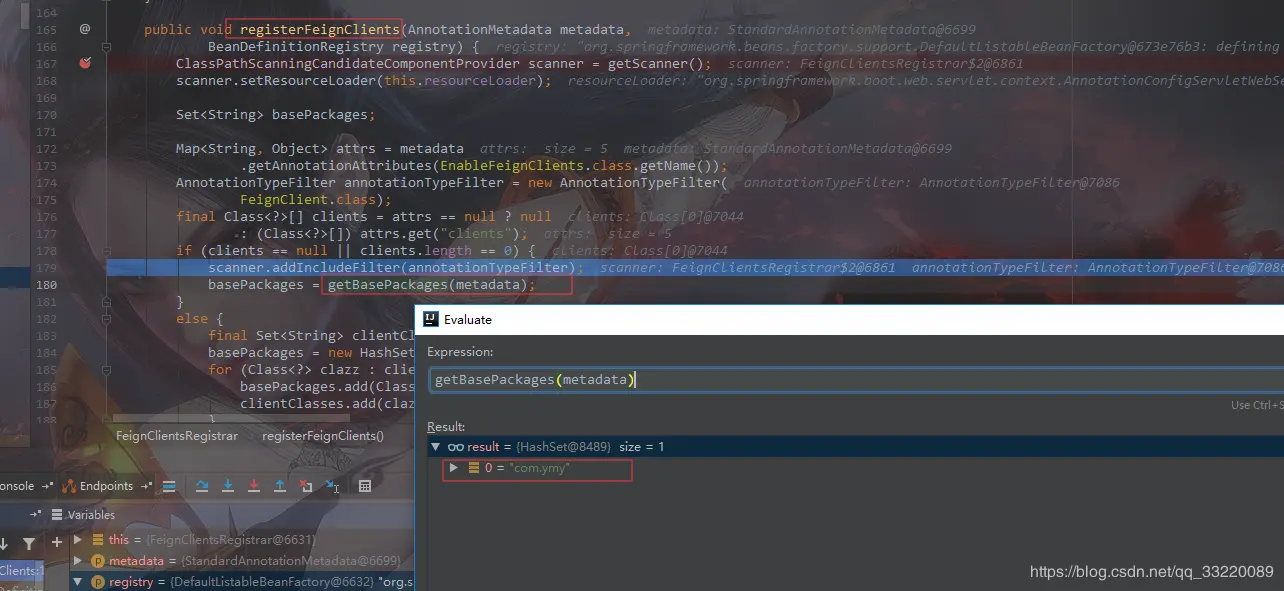
Task: Collapse the result HashSet node
Action: point(436,447)
